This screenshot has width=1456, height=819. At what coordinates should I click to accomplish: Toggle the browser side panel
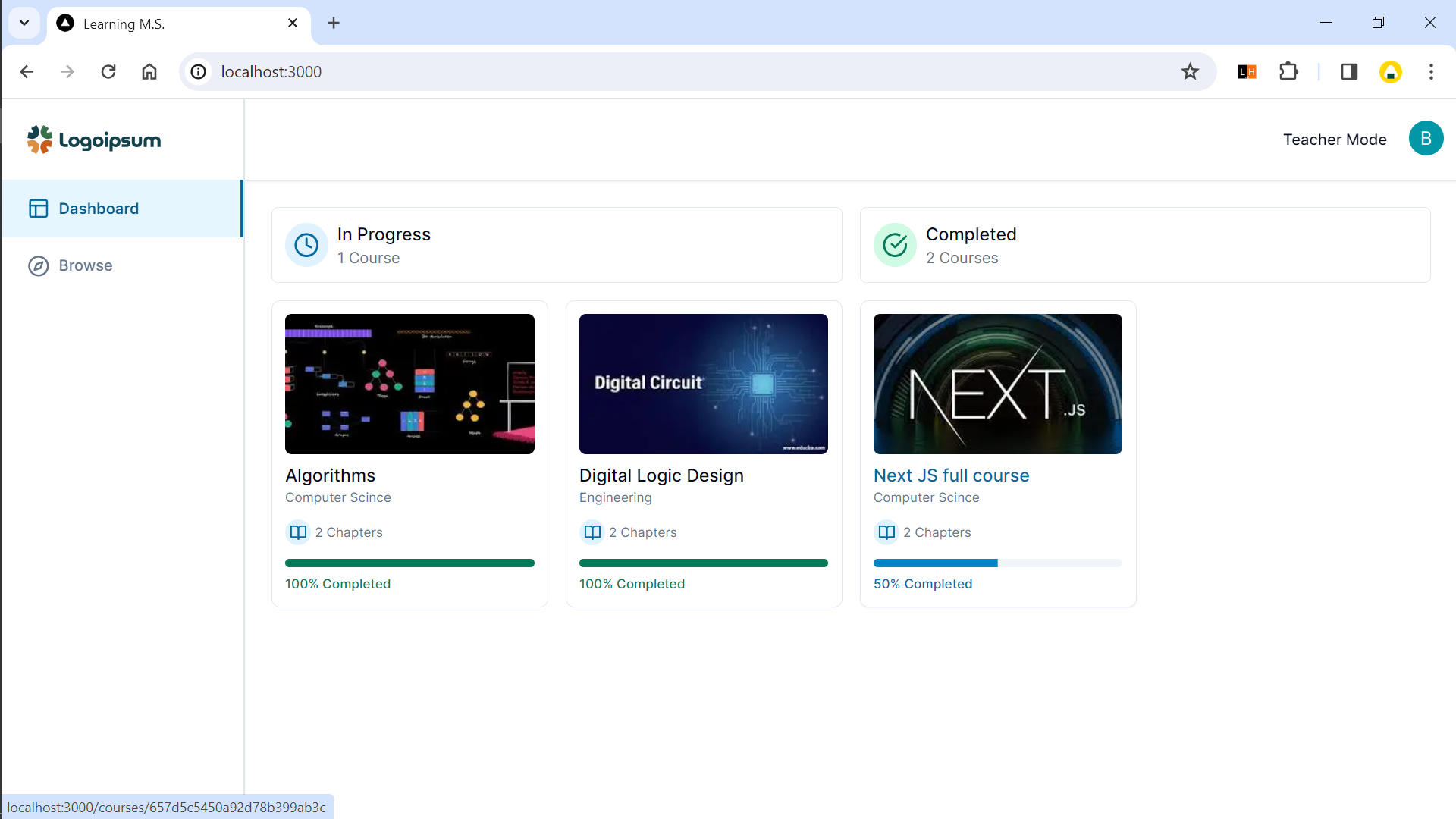point(1349,71)
